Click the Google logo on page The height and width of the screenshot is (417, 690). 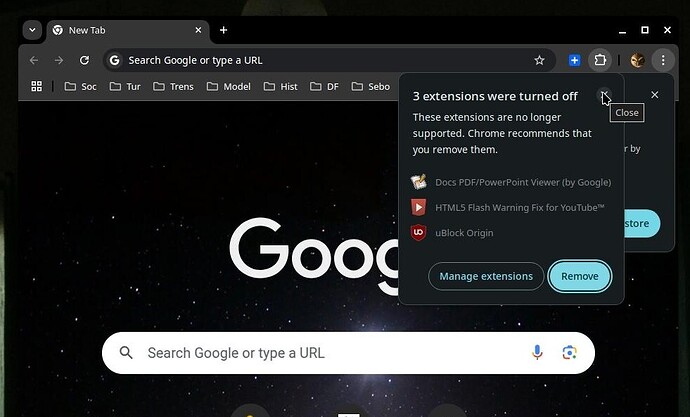click(x=314, y=255)
